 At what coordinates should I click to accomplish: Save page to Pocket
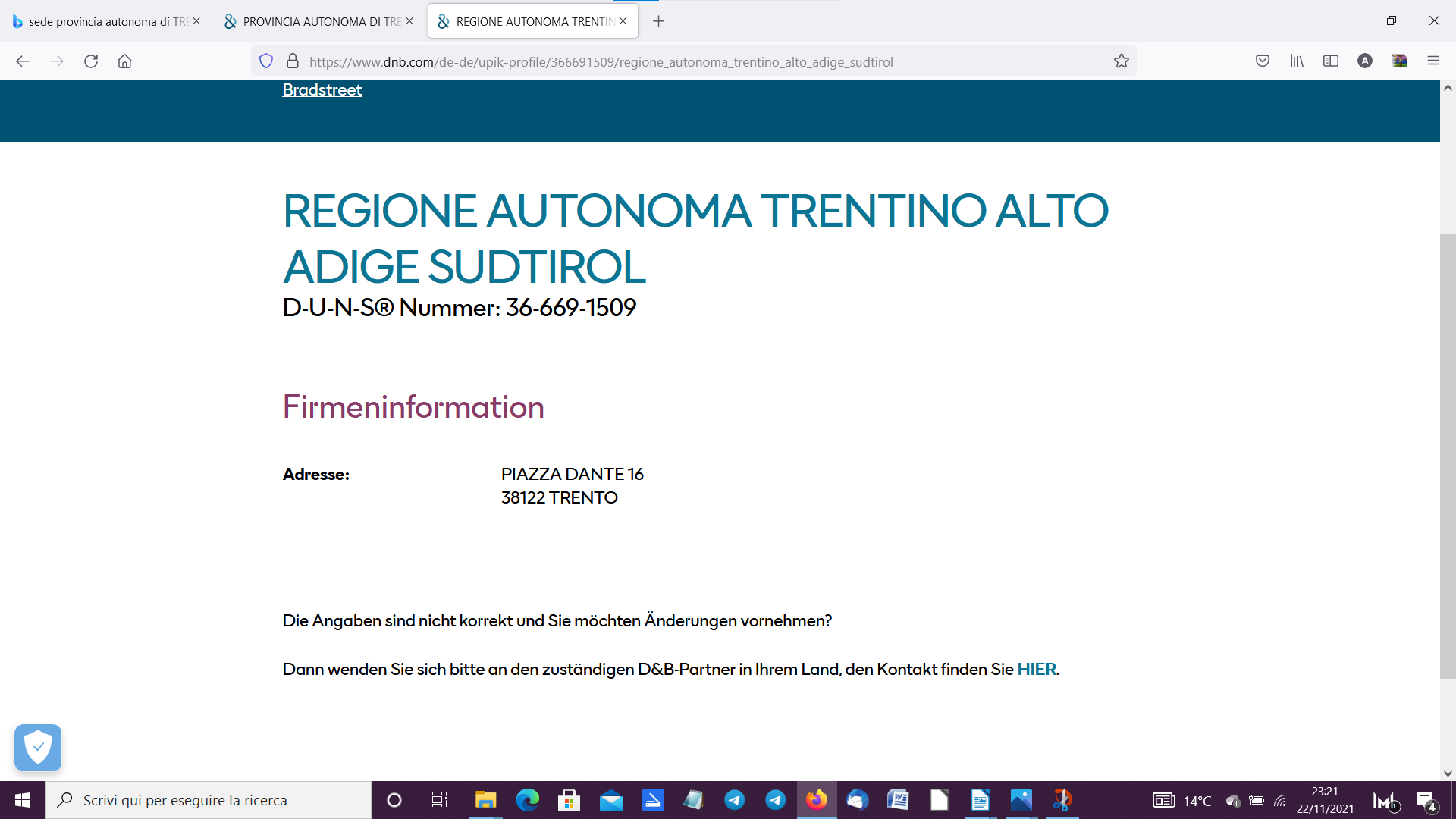click(x=1263, y=61)
